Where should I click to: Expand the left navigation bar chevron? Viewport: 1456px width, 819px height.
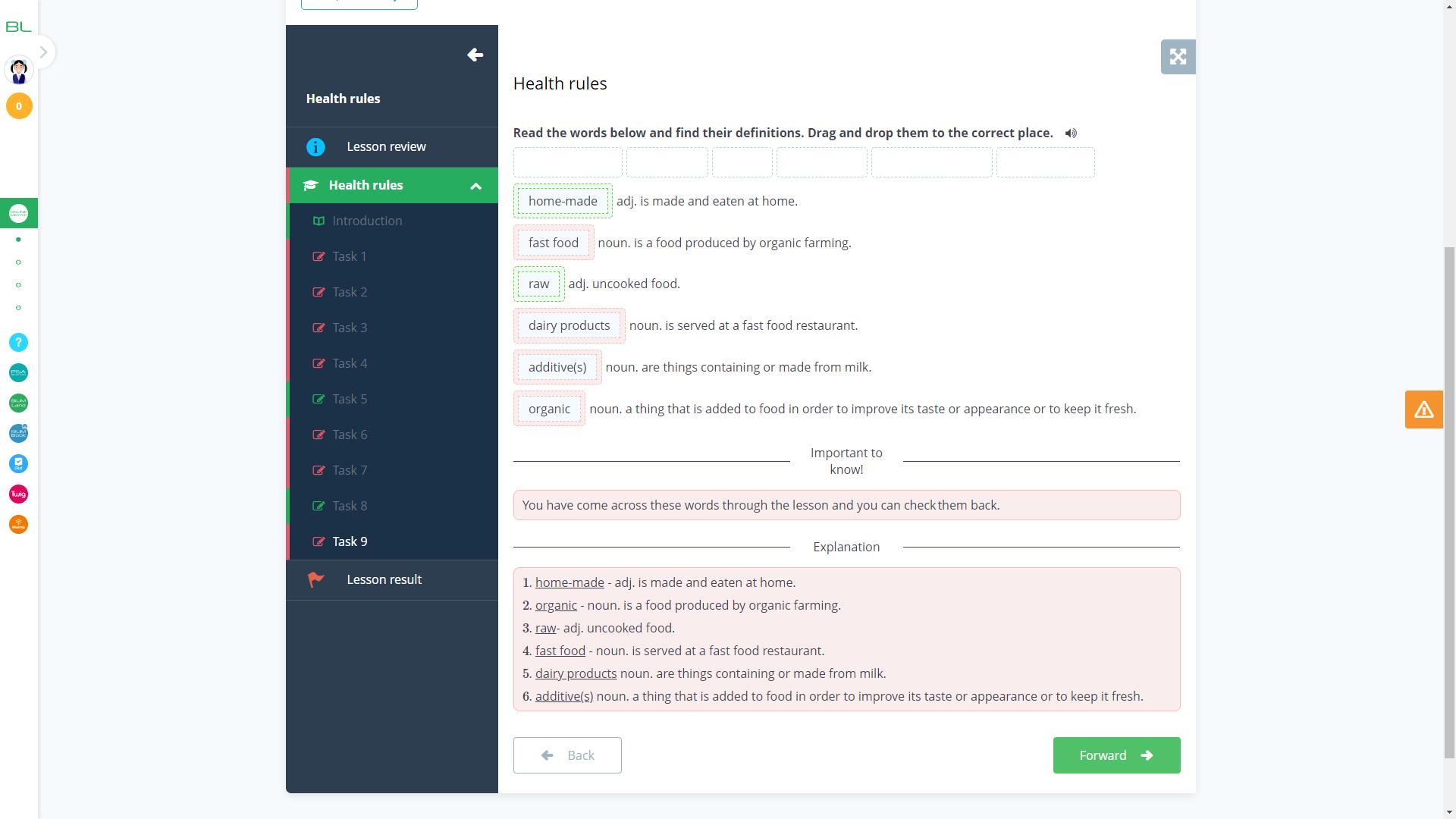(x=43, y=52)
